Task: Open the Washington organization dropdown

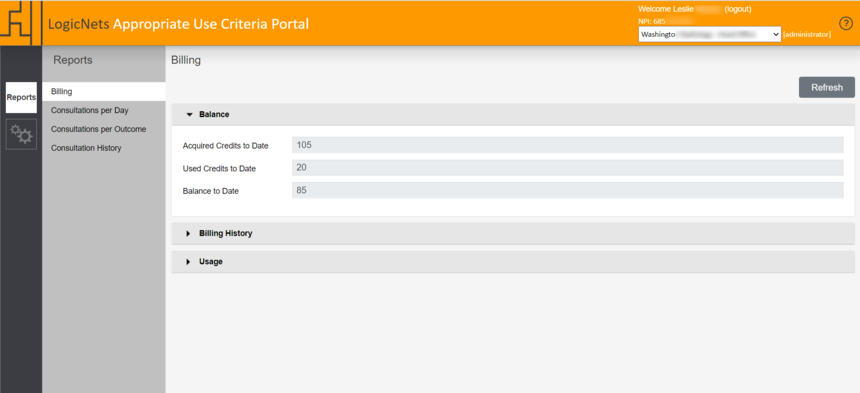Action: 710,34
